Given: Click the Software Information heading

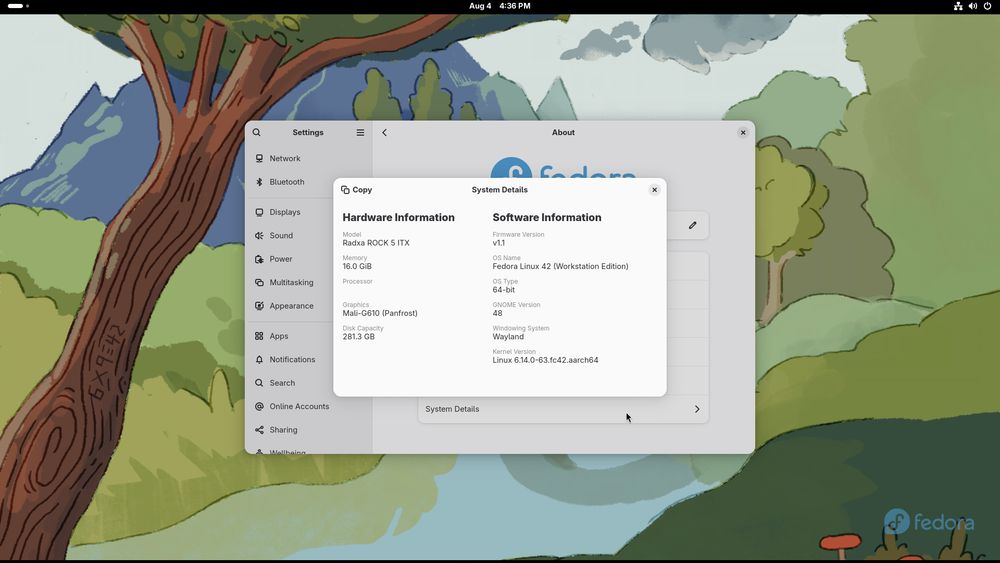Looking at the screenshot, I should [x=547, y=217].
